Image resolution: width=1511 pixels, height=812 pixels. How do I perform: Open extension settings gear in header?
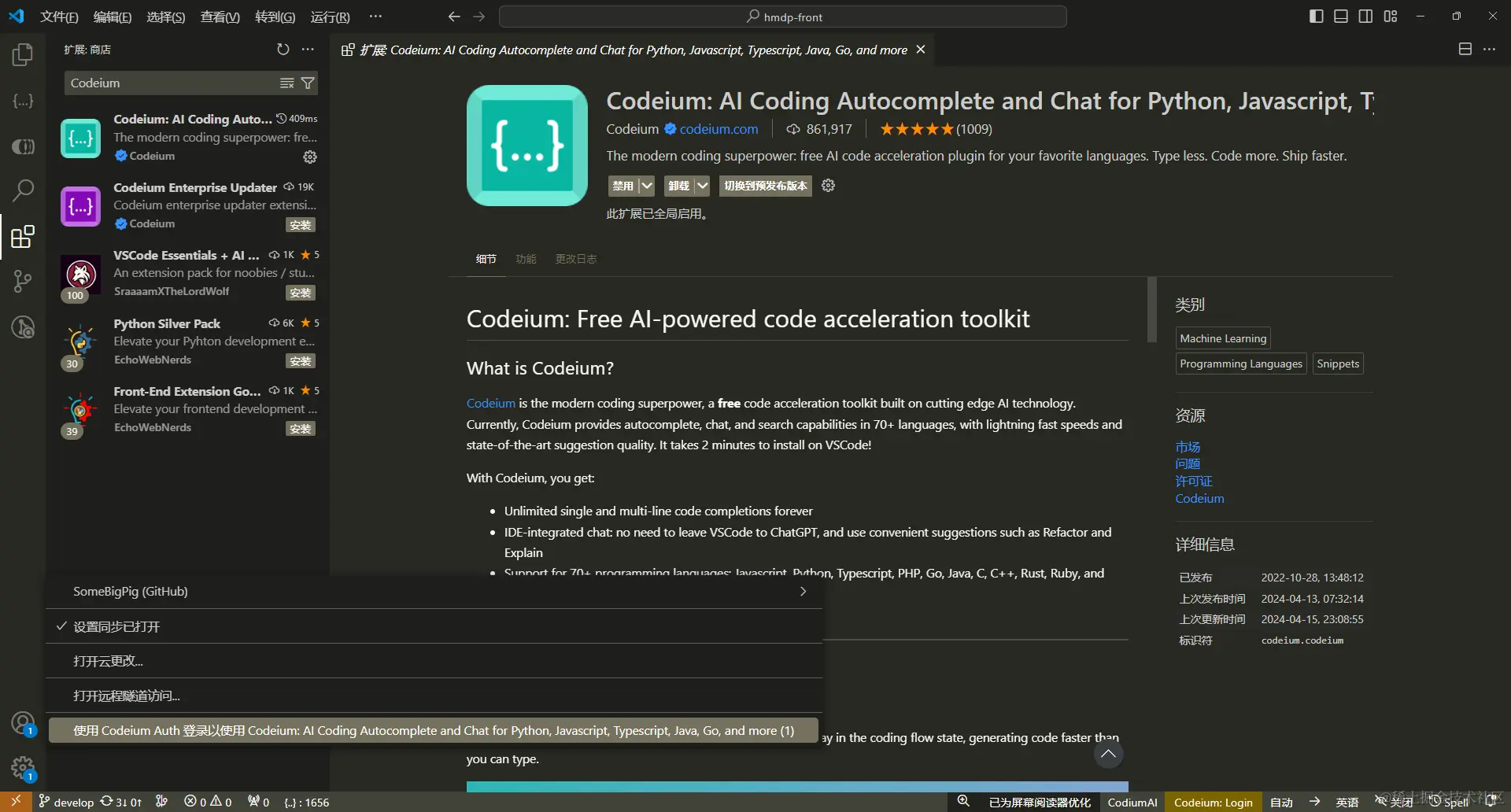point(828,186)
